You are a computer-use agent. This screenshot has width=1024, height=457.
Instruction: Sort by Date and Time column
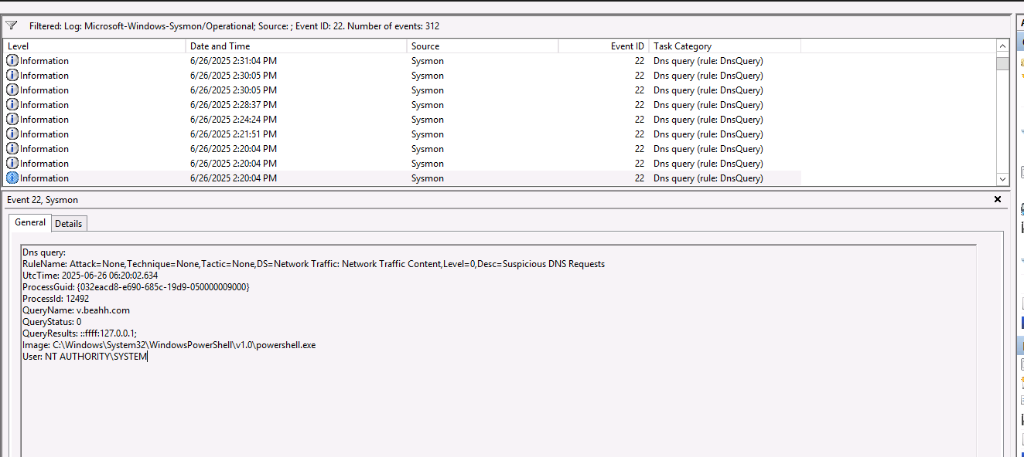coord(296,46)
